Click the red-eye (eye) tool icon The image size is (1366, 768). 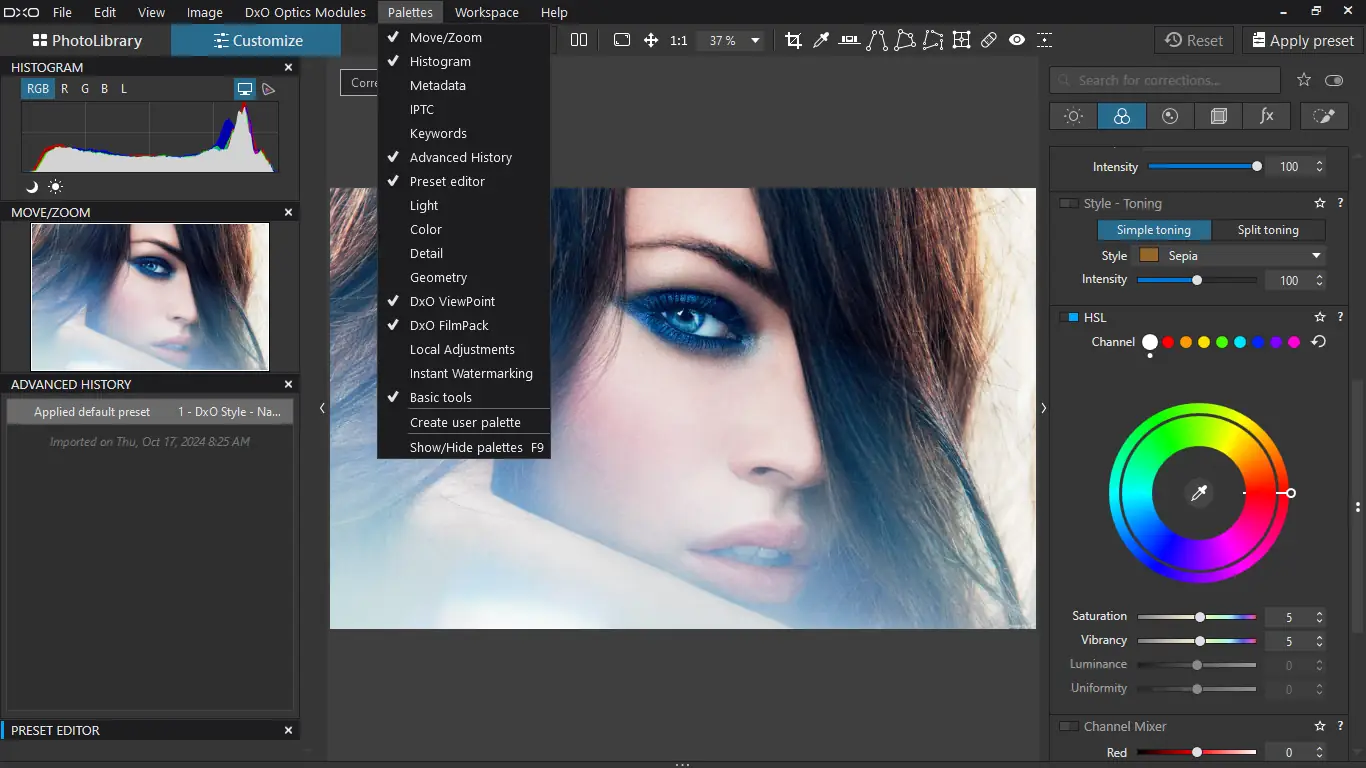[1017, 40]
